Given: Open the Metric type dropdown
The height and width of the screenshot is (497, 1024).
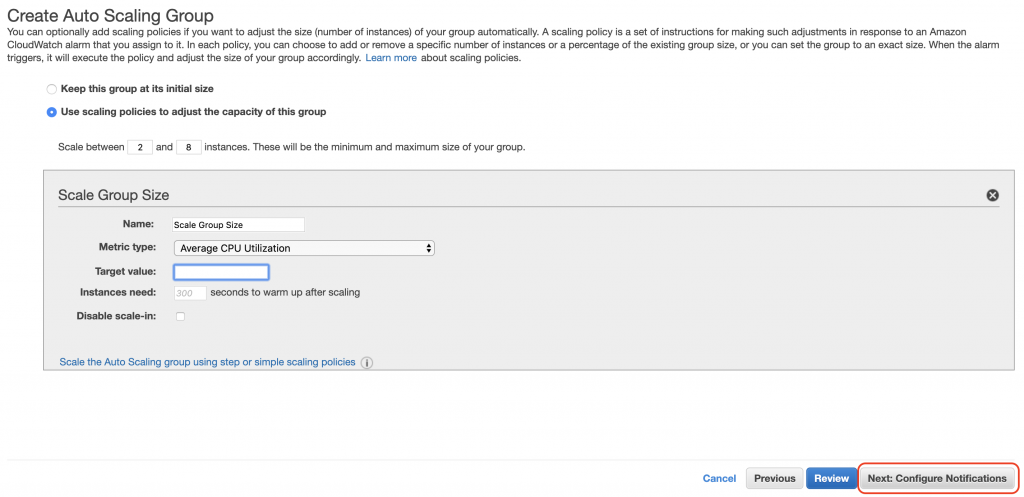Looking at the screenshot, I should click(x=304, y=248).
